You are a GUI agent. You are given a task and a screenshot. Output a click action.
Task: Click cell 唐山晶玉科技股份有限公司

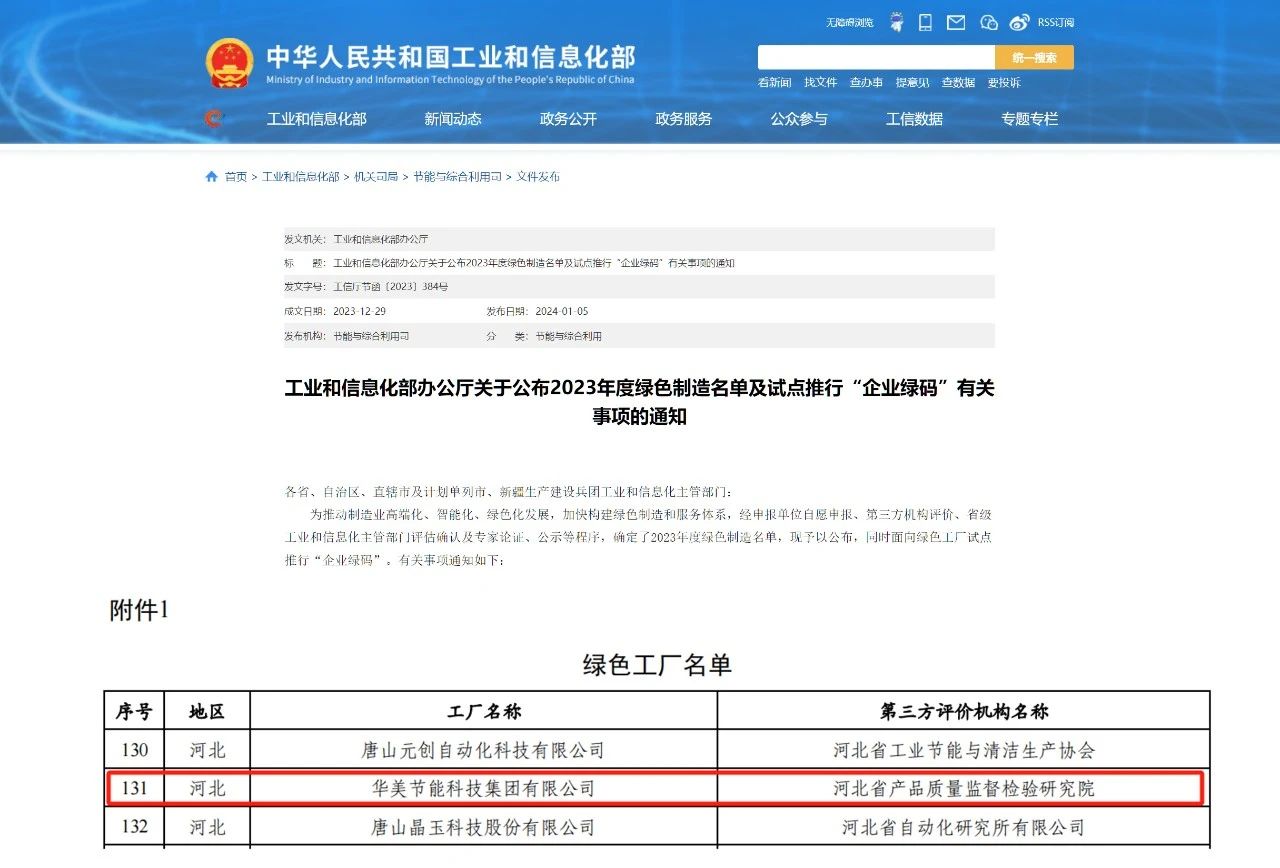point(483,827)
